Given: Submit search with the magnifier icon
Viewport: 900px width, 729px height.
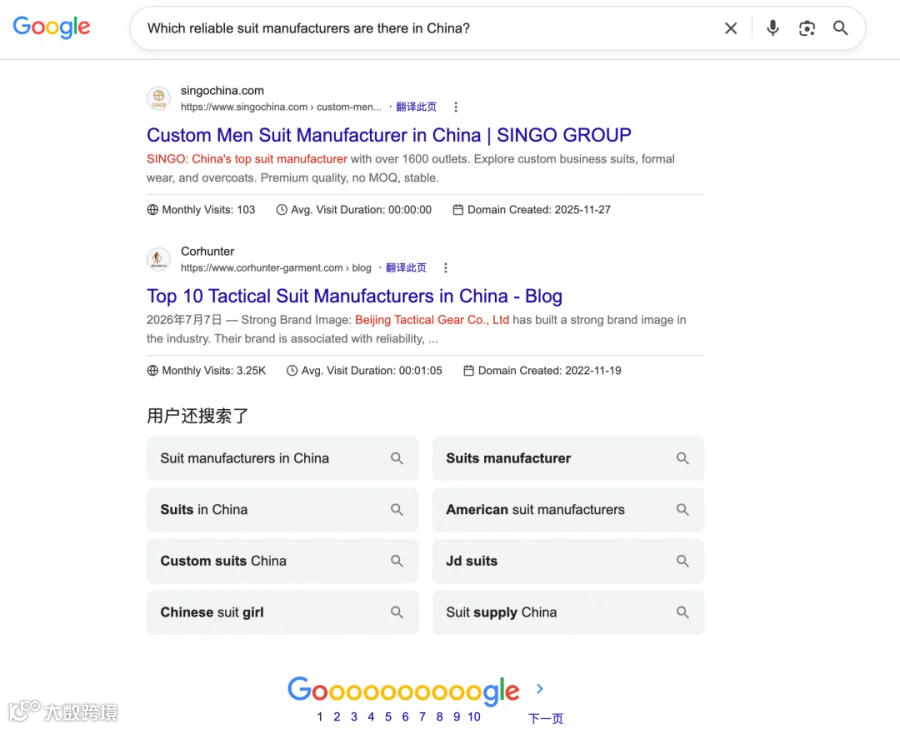Looking at the screenshot, I should (x=840, y=28).
